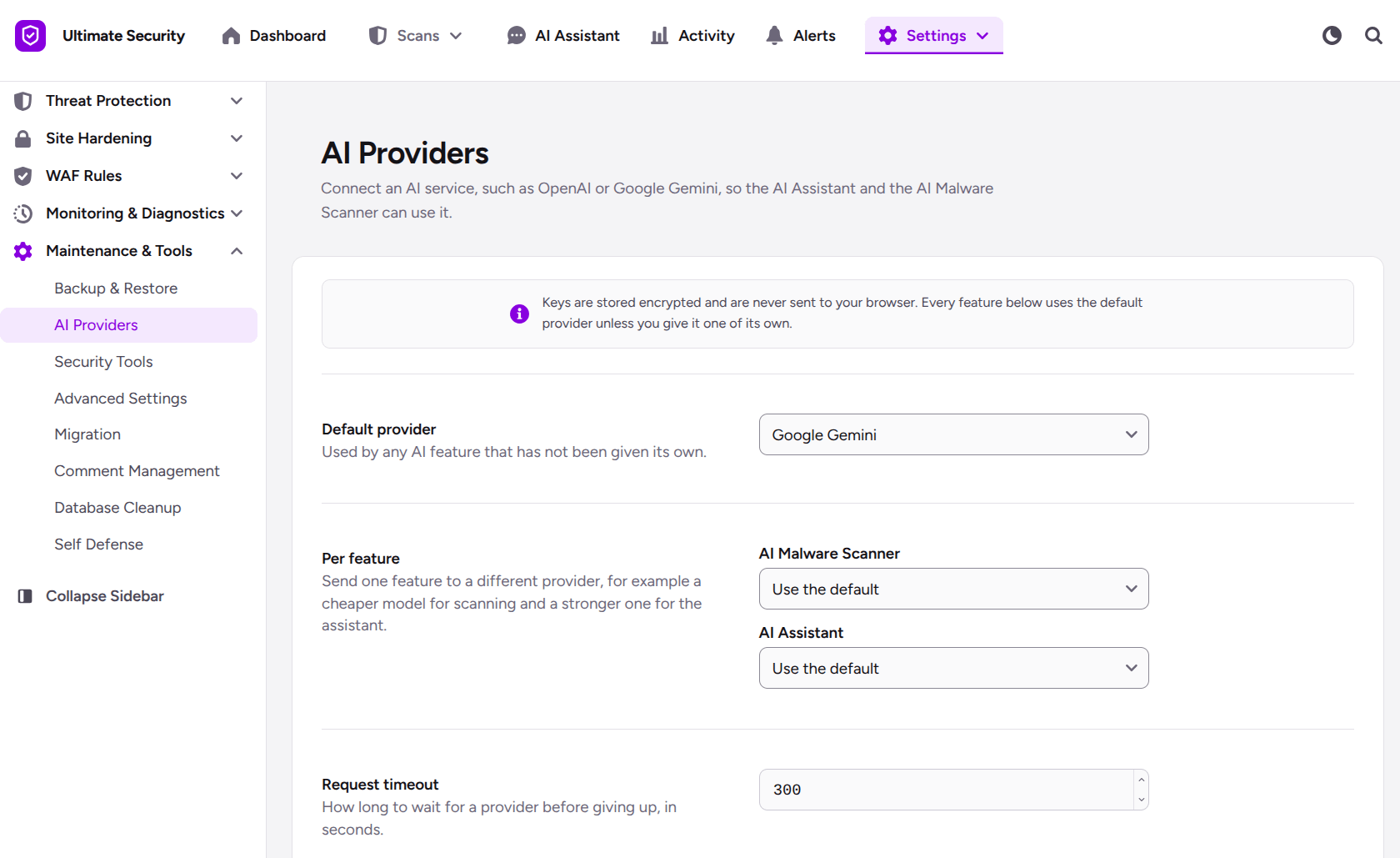Click the Activity bar chart icon
The width and height of the screenshot is (1400, 858).
click(659, 36)
